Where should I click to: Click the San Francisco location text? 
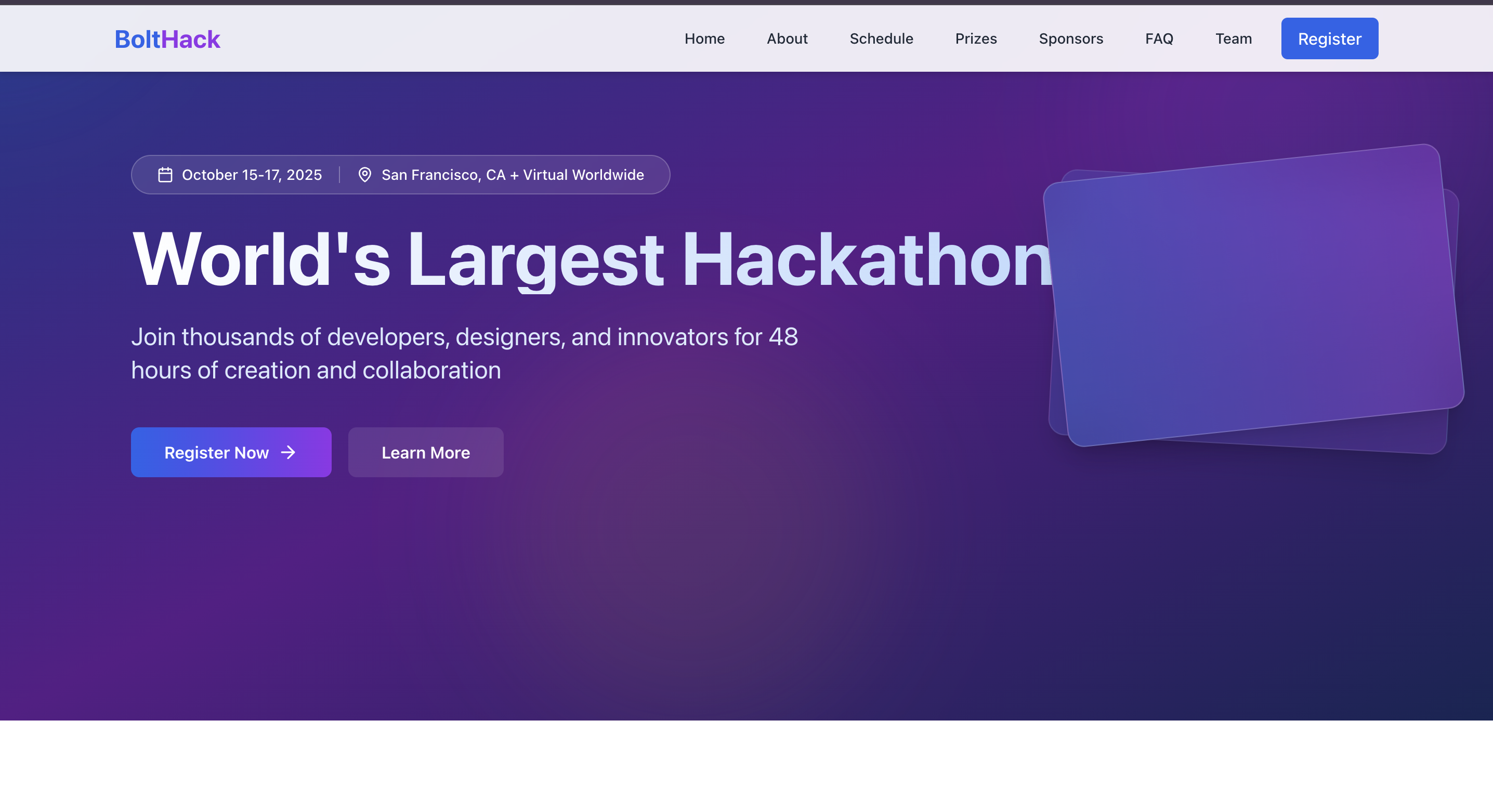tap(513, 175)
